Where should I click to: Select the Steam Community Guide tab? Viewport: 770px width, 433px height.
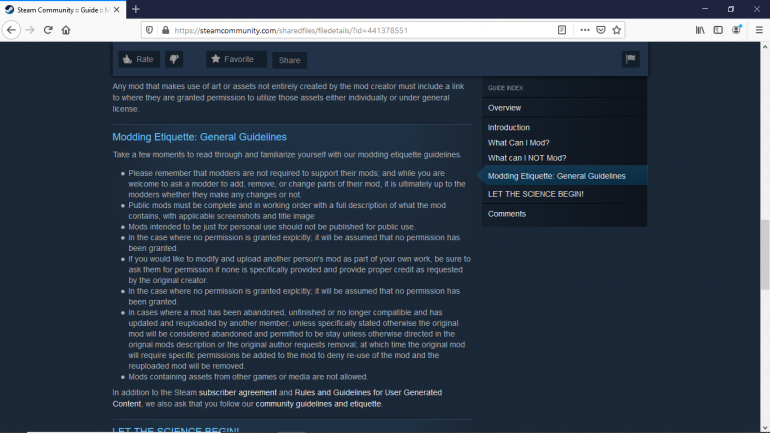coord(63,10)
